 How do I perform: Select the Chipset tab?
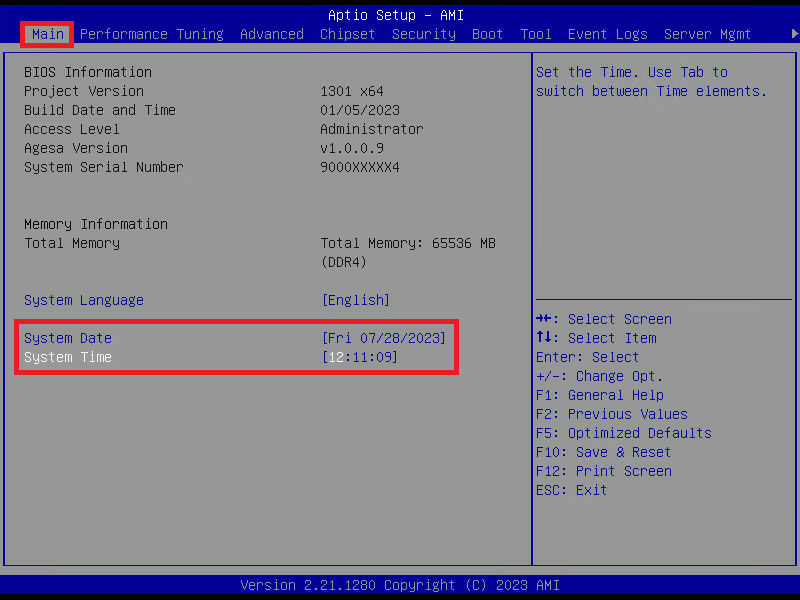[x=347, y=34]
